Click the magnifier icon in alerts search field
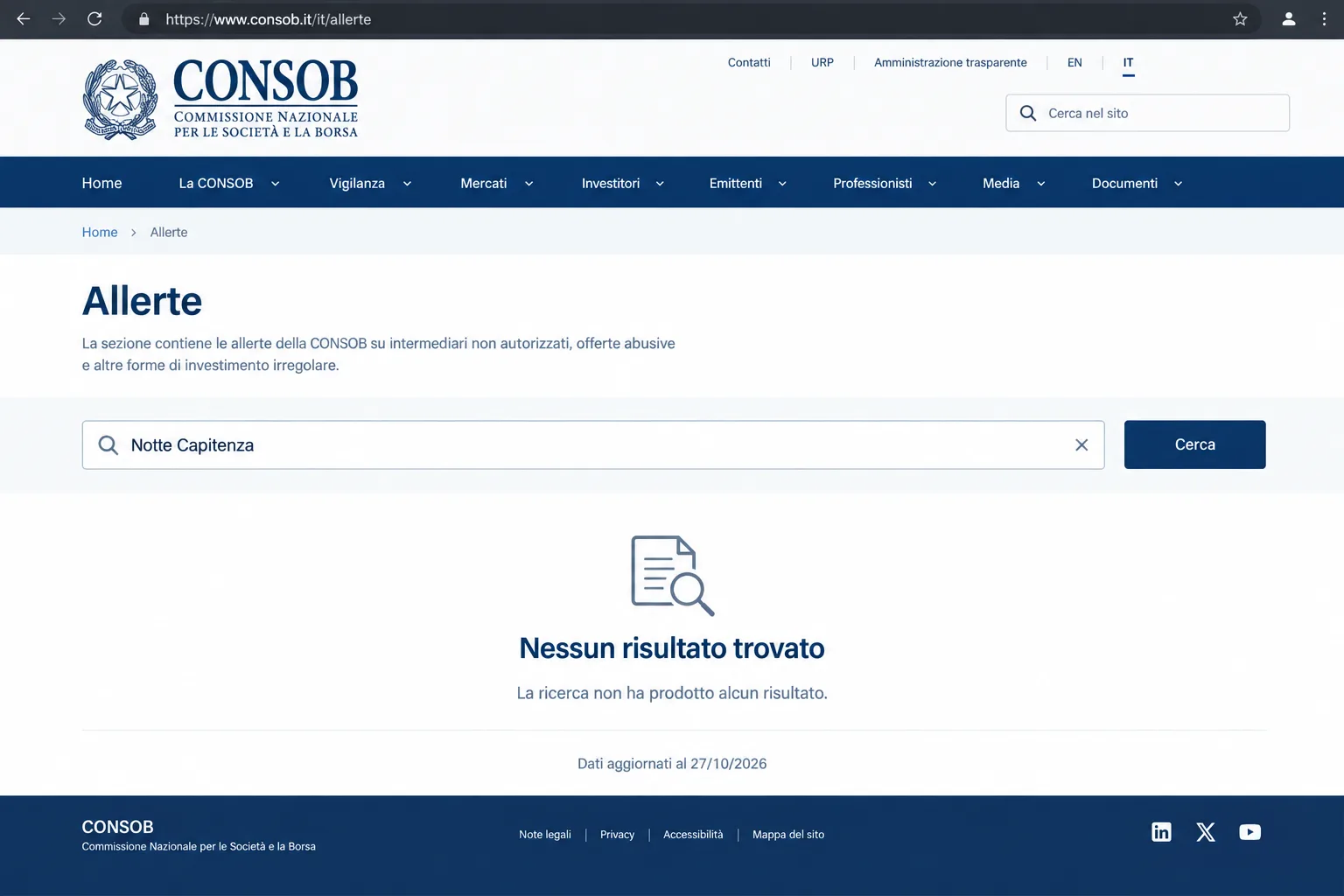 coord(108,444)
